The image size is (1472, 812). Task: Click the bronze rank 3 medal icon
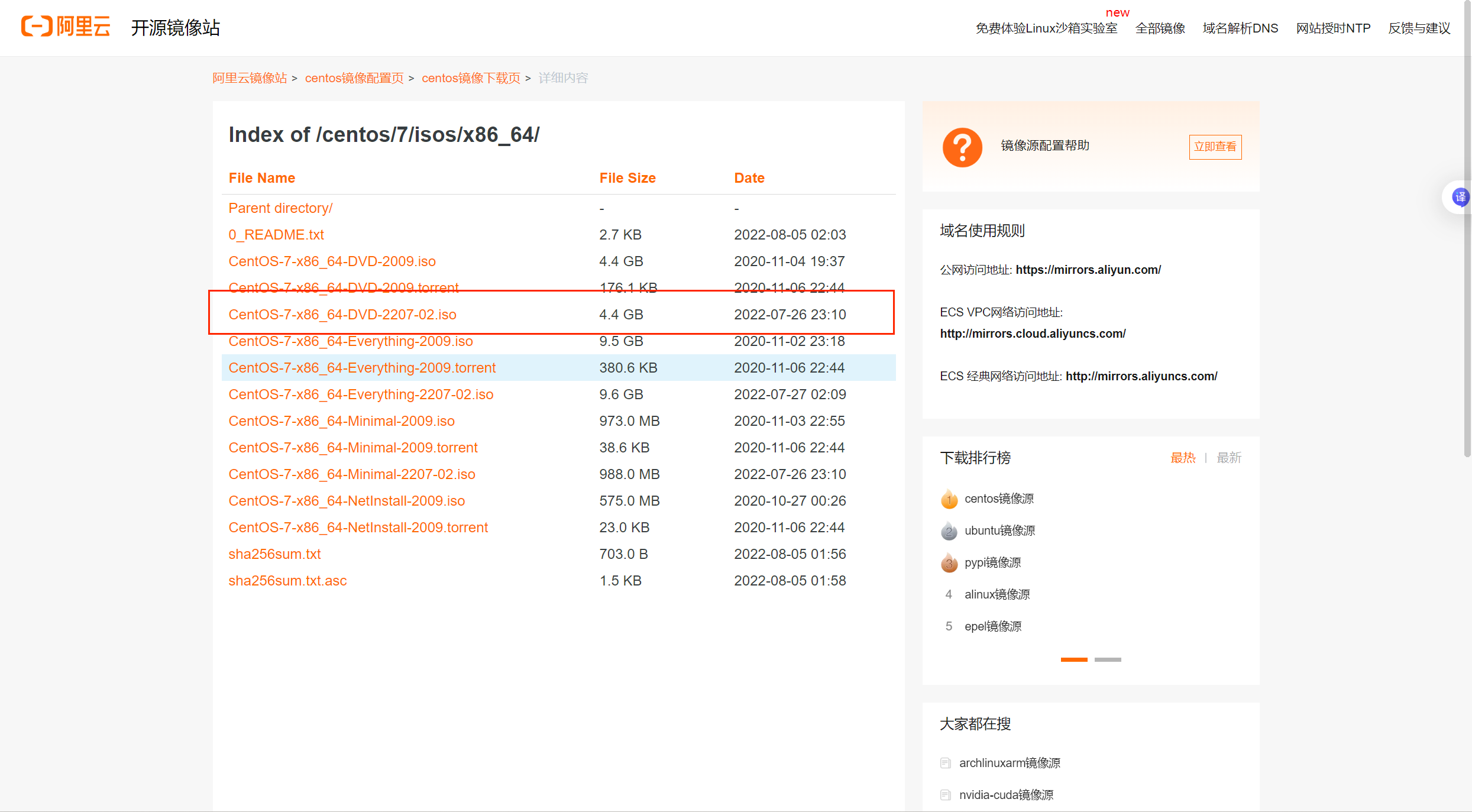point(949,563)
